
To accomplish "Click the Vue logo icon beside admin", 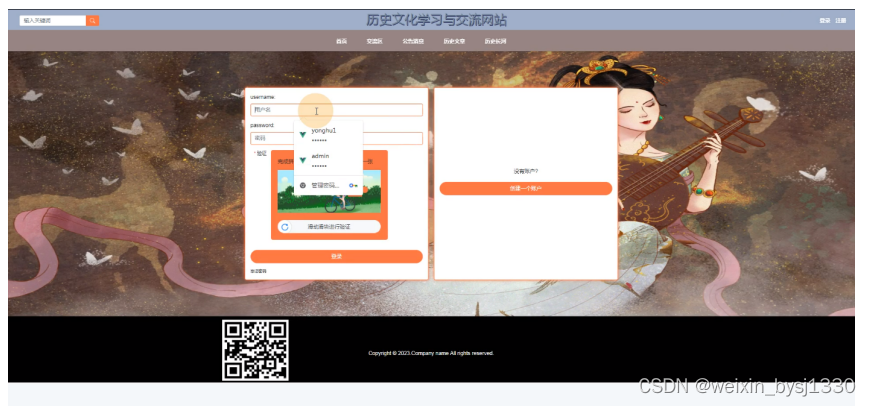I will pyautogui.click(x=303, y=160).
